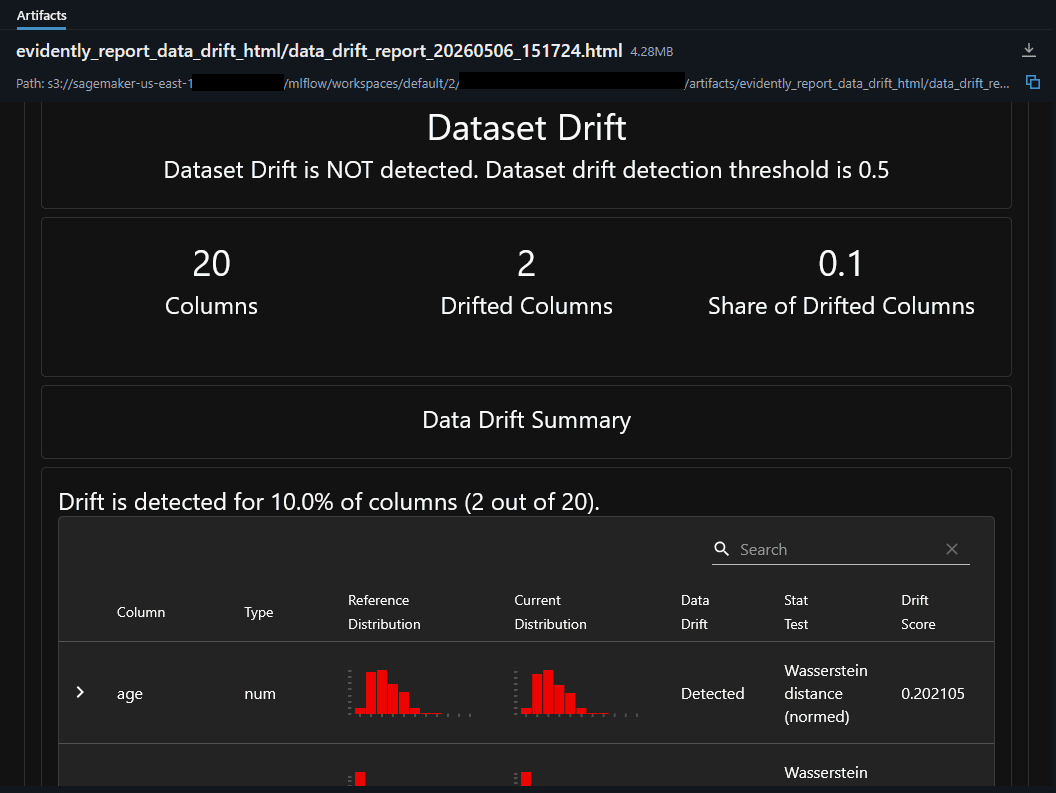Screen dimensions: 1056x793
Task: Open the Artifacts tab
Action: [42, 15]
